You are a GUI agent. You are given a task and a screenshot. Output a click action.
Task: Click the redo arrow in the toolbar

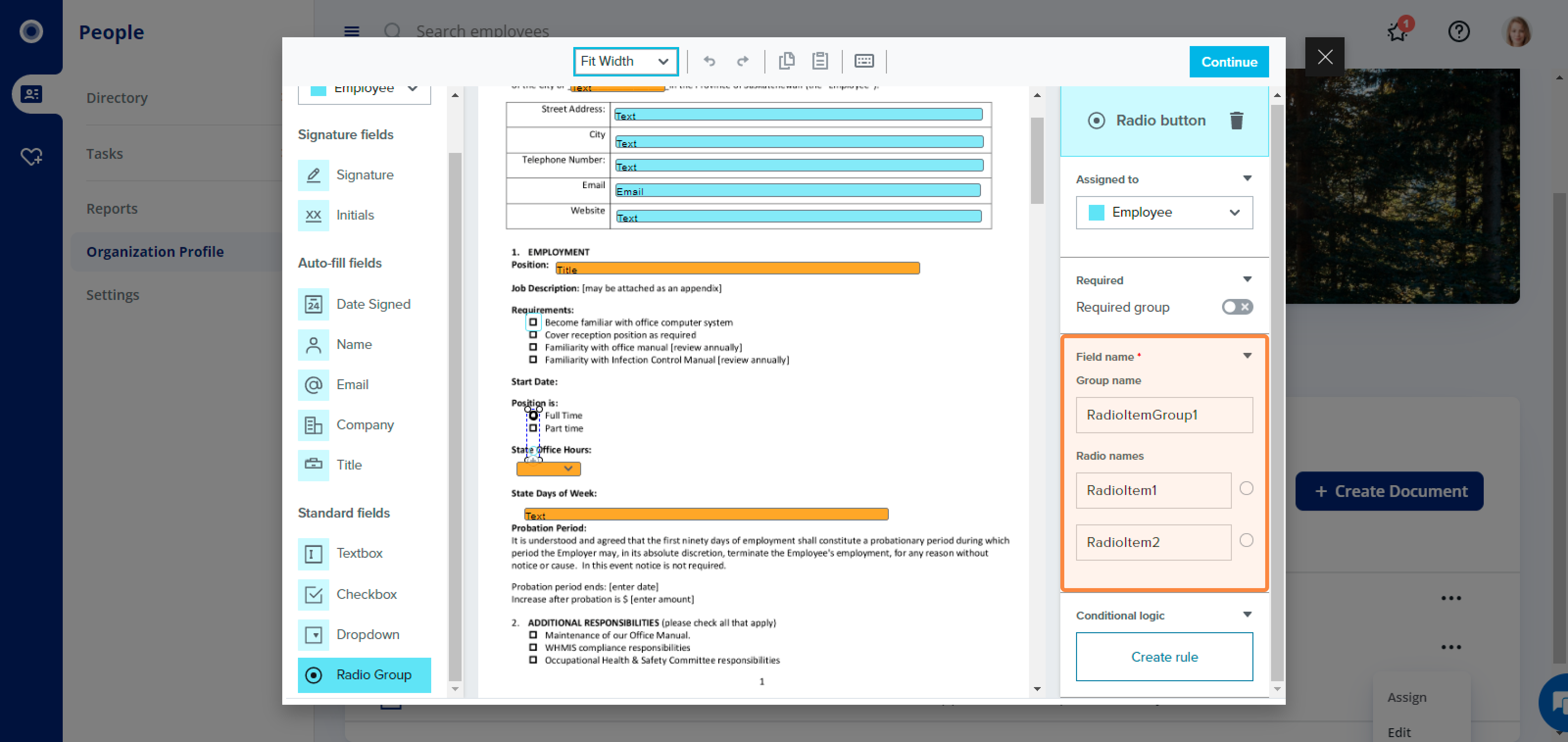pyautogui.click(x=743, y=61)
